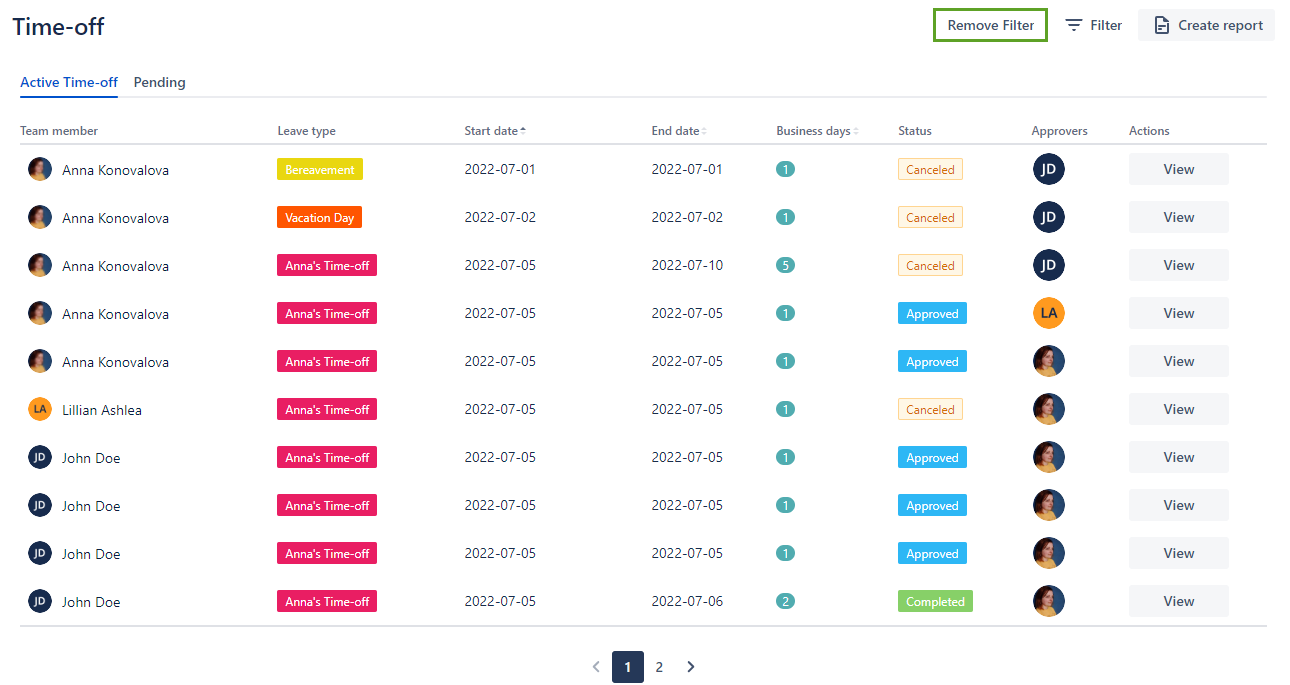This screenshot has height=685, width=1290.
Task: View the Bereavement leave request
Action: [1178, 169]
